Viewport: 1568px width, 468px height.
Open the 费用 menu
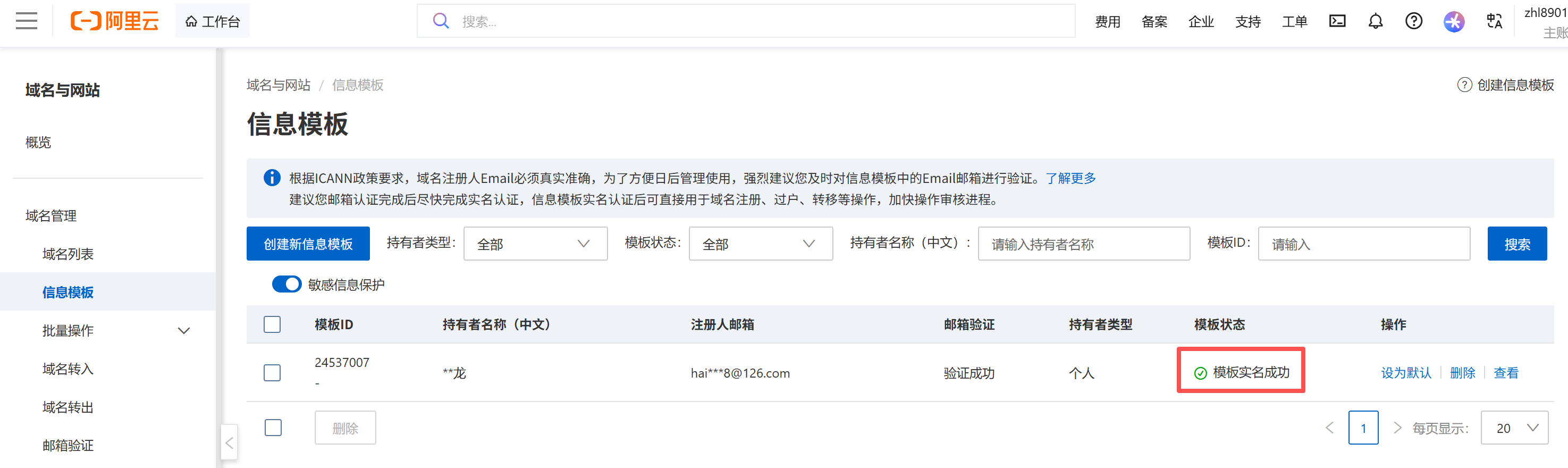pos(1107,22)
